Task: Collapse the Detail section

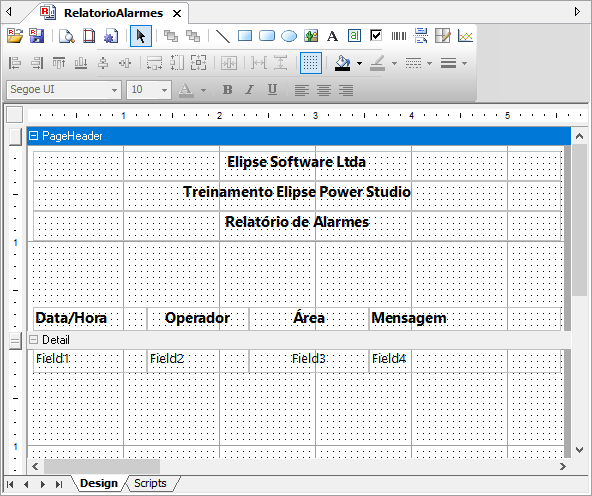Action: coord(34,340)
